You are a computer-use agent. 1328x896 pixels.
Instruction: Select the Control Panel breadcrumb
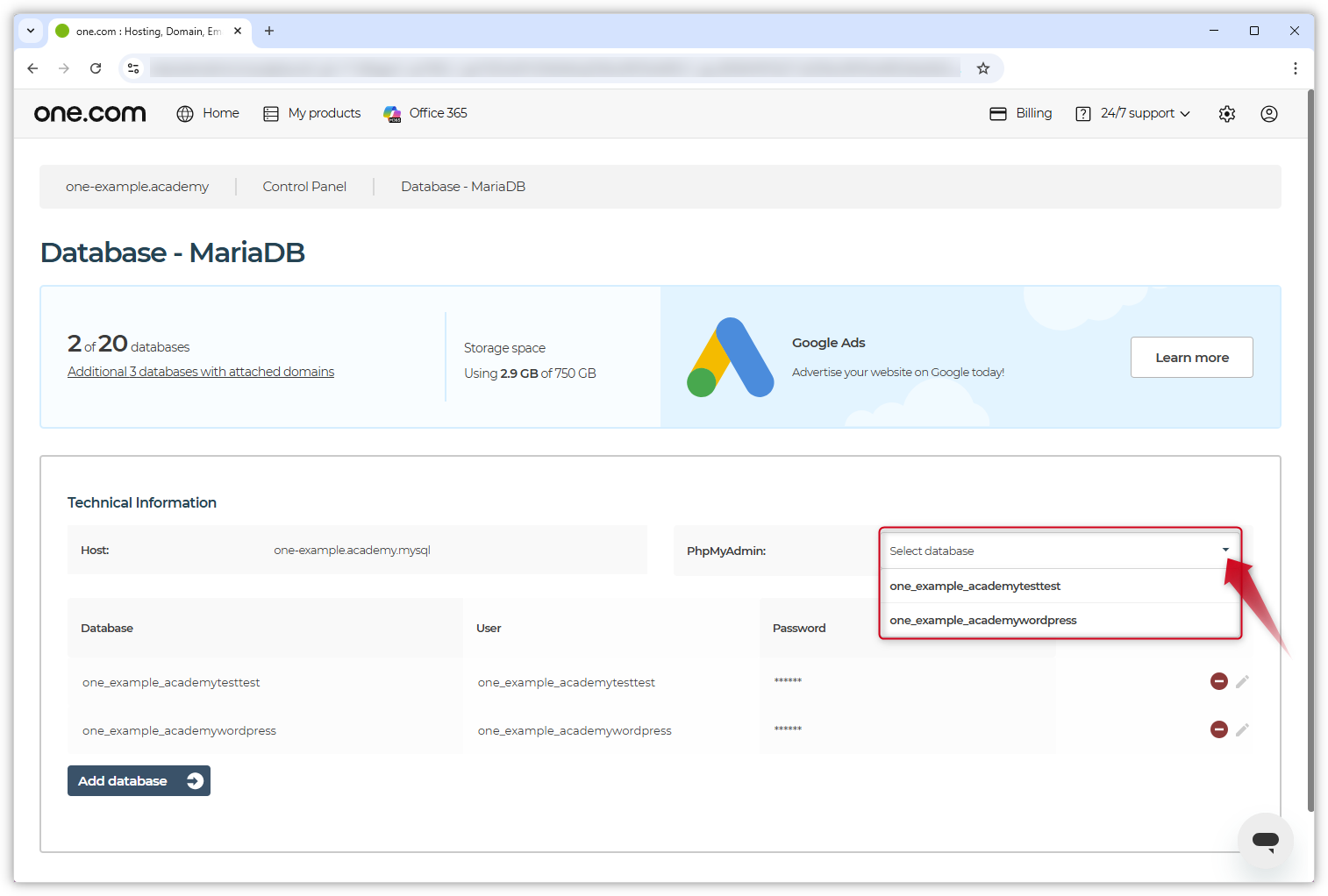[x=304, y=186]
